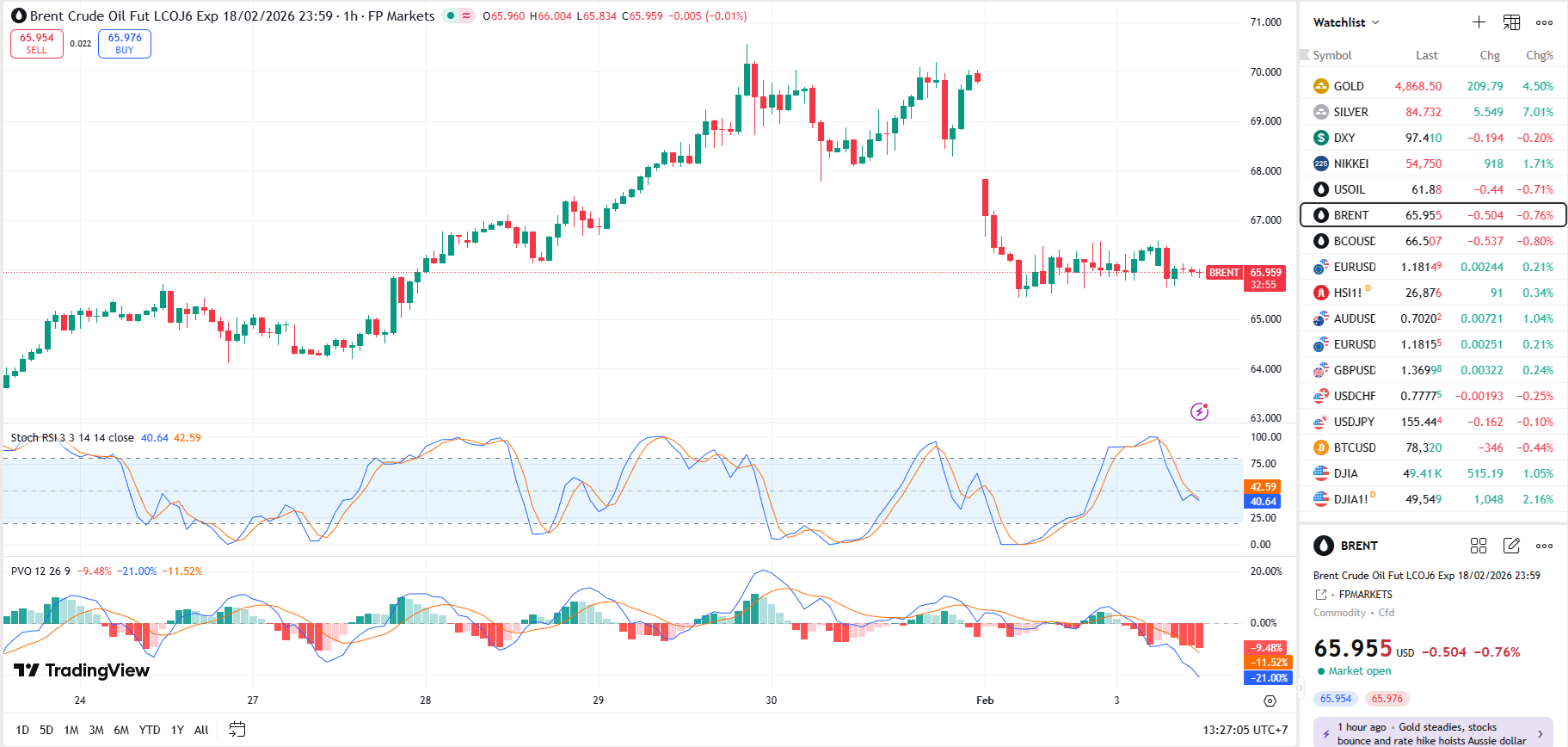Screen dimensions: 1568x747
Task: Open the Watchlist name dropdown
Action: click(x=1346, y=22)
